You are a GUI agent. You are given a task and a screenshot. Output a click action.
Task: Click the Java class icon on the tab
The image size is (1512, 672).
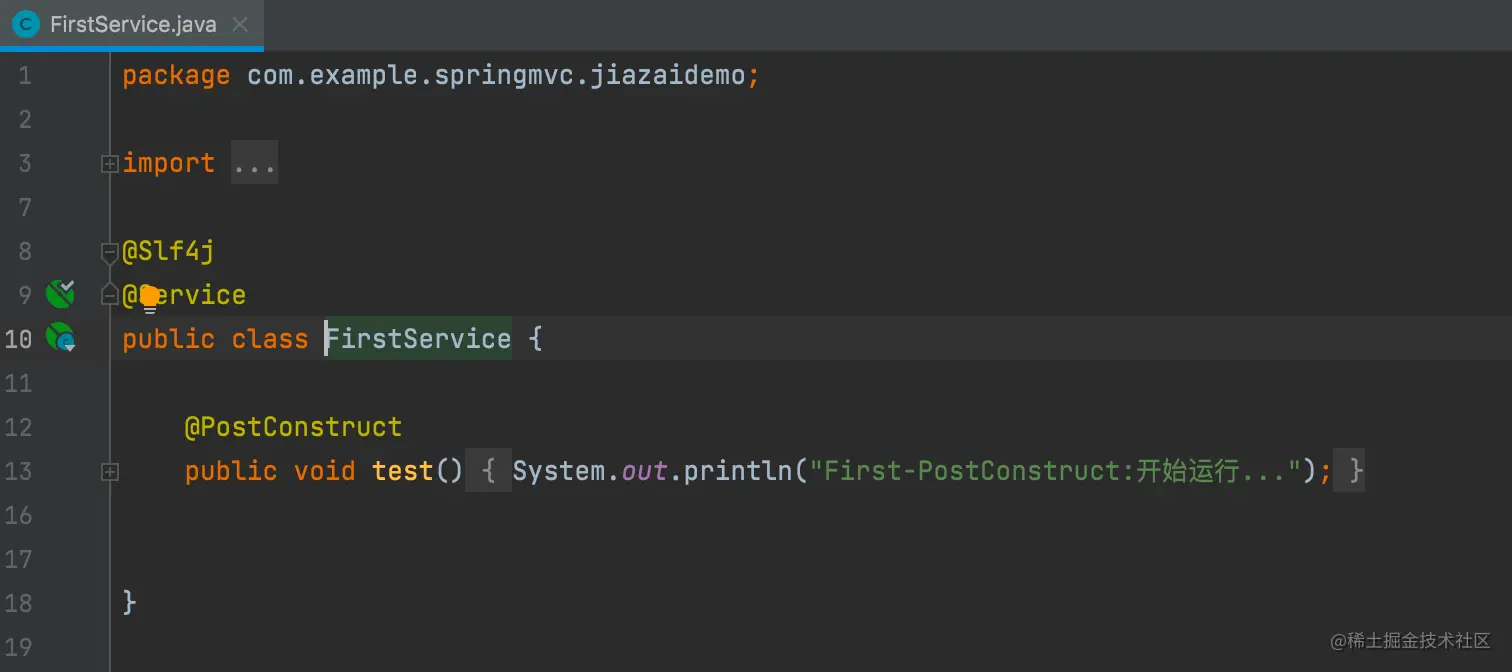(27, 24)
